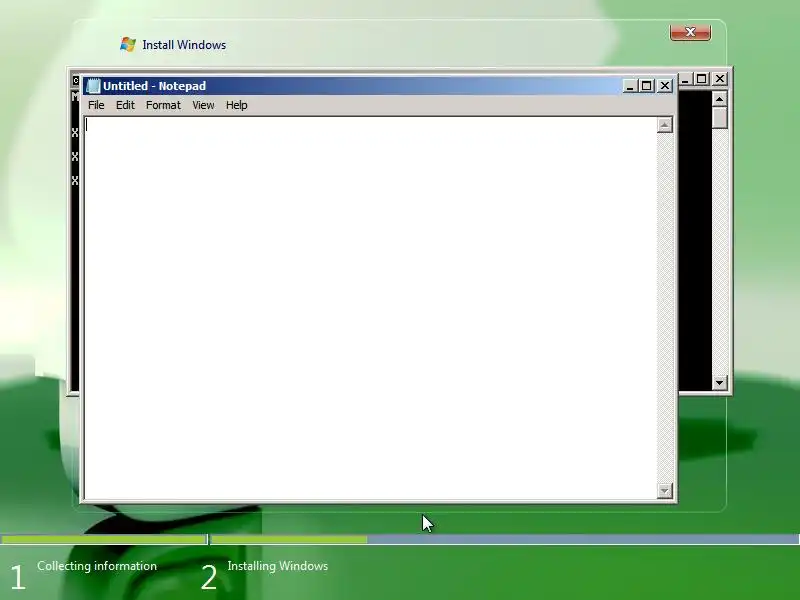
Task: Click the Collecting information progress bar
Action: click(104, 539)
